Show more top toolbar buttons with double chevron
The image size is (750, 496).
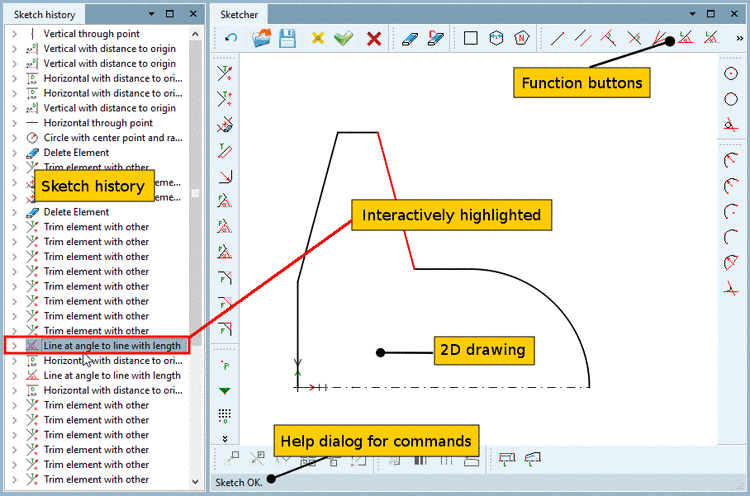[x=739, y=38]
